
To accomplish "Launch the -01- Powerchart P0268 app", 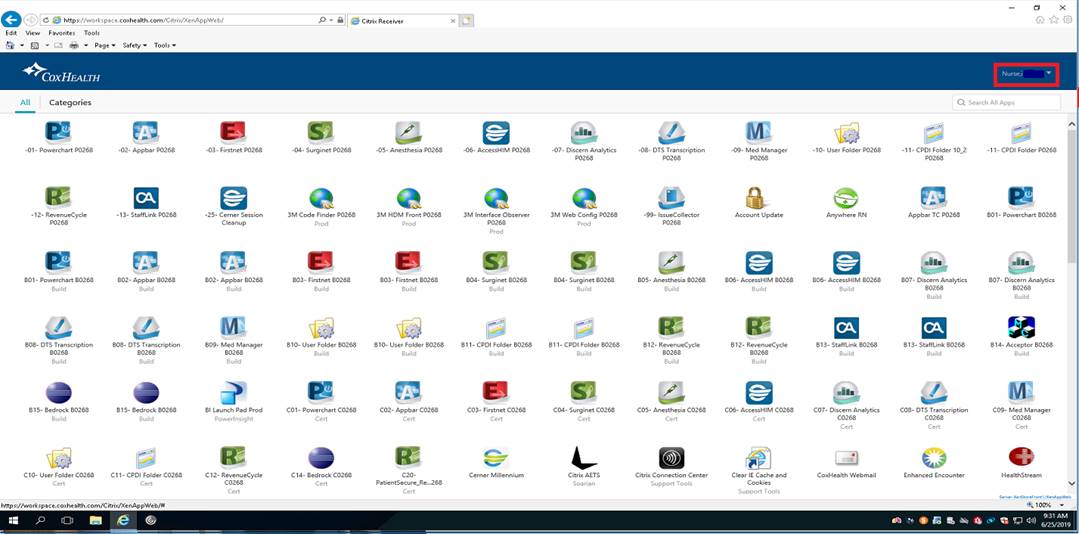I will (58, 133).
